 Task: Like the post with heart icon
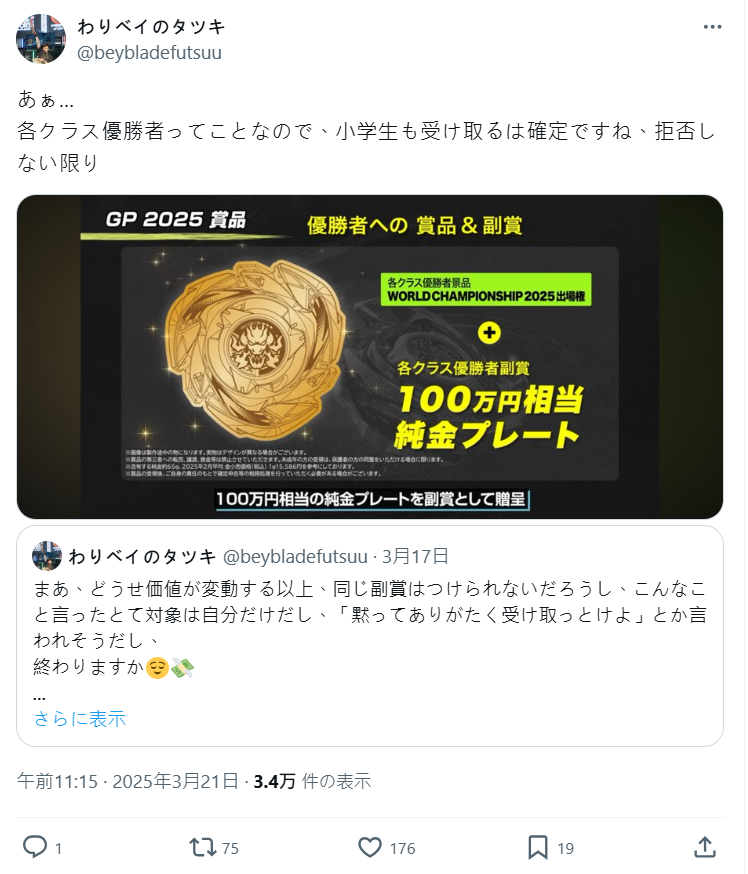point(370,847)
